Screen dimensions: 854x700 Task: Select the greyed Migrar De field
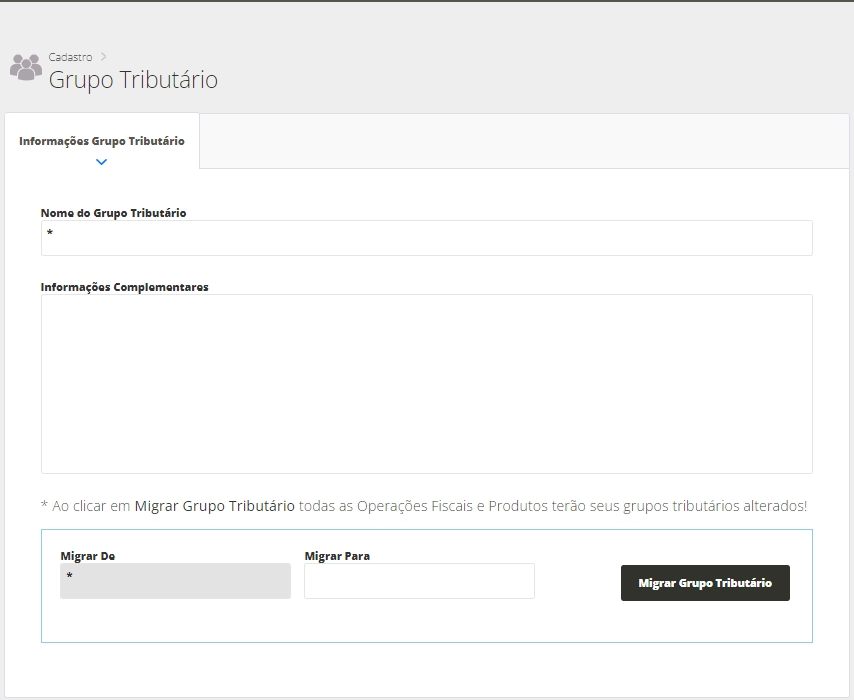click(x=175, y=581)
